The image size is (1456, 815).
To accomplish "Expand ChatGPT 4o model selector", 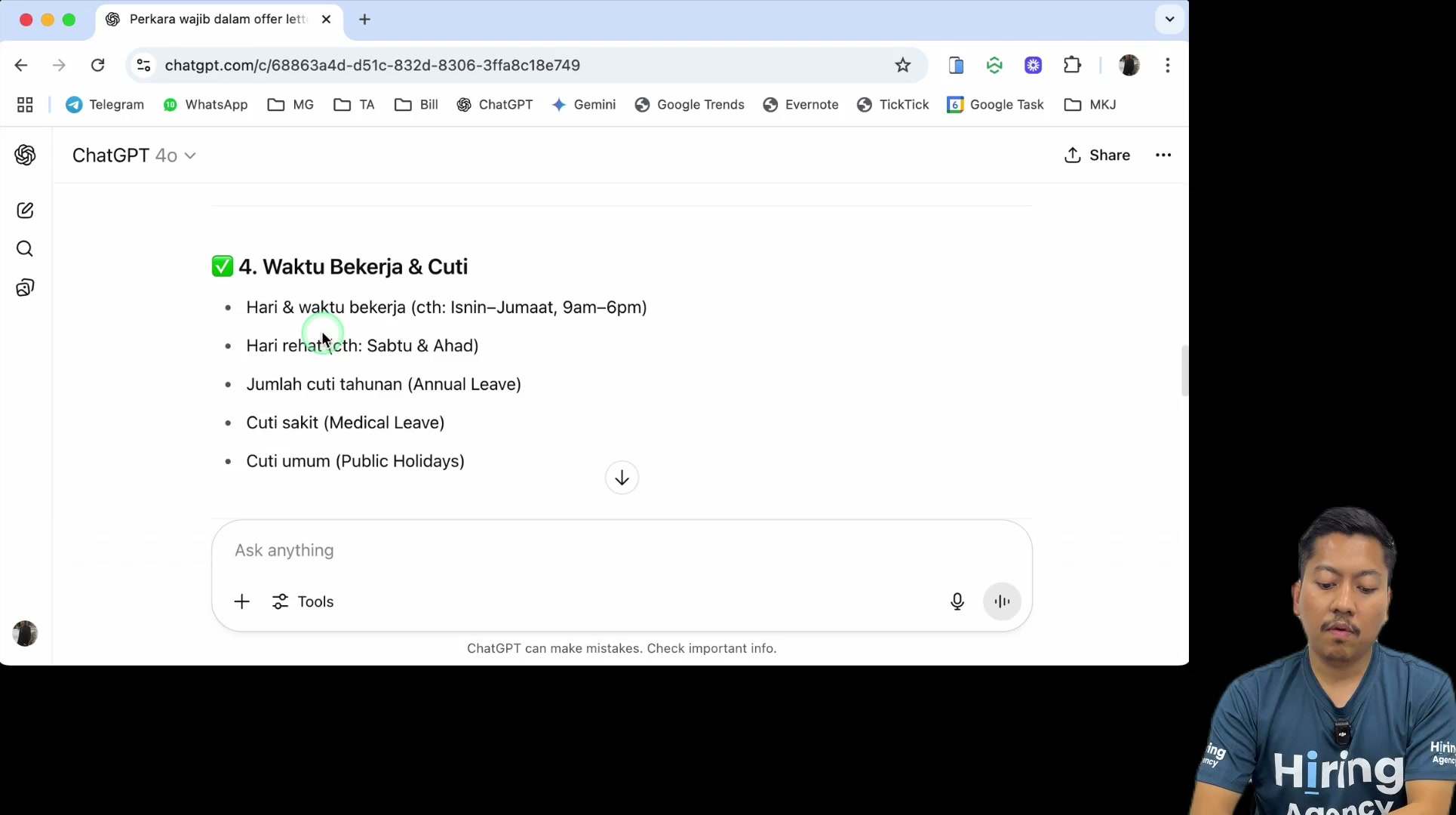I will [134, 155].
